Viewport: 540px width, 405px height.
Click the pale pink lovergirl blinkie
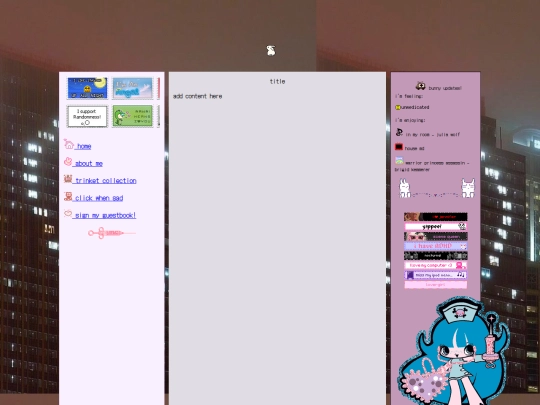[436, 285]
